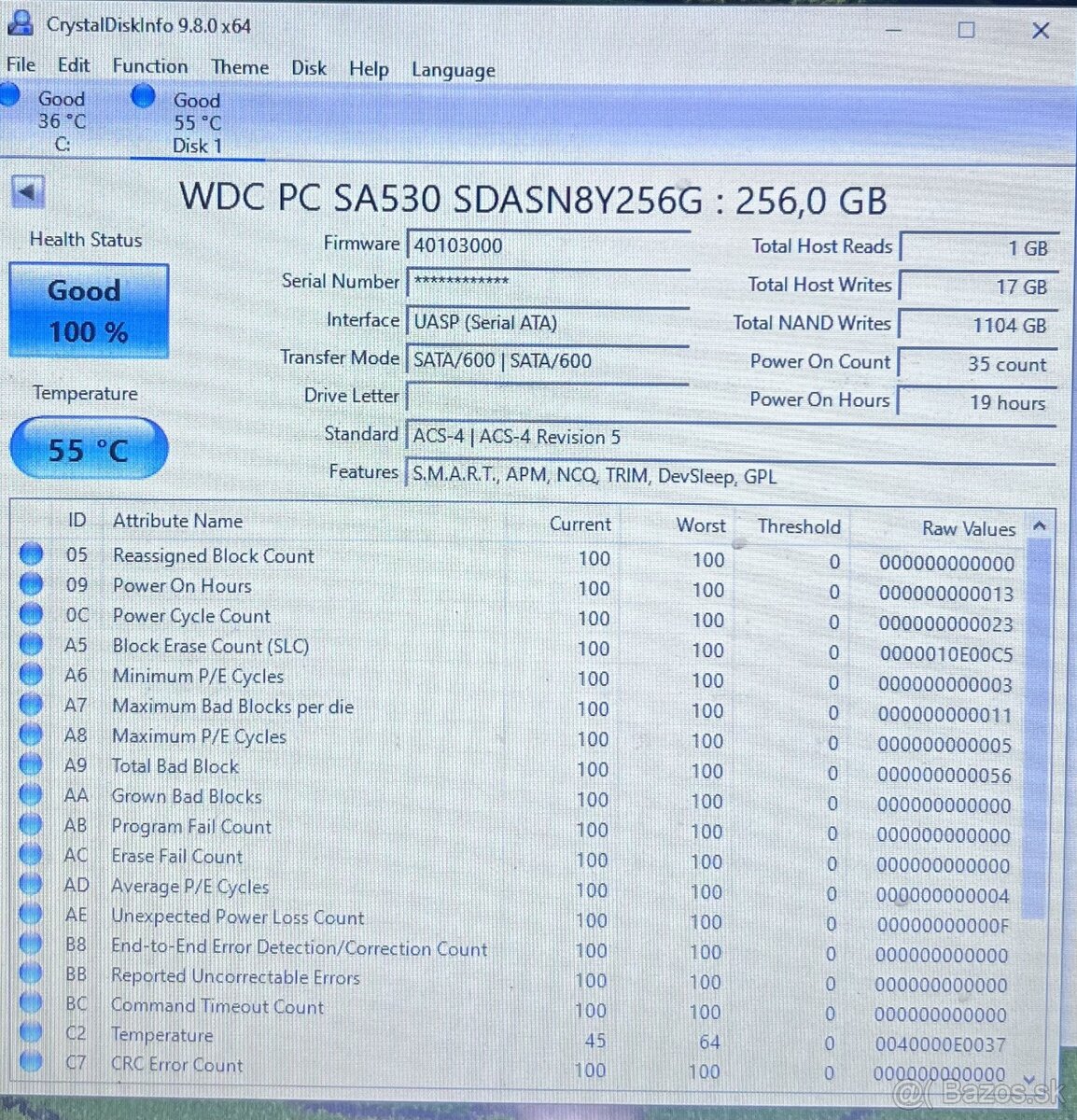Click the ID column header
1077x1120 pixels.
[x=77, y=521]
